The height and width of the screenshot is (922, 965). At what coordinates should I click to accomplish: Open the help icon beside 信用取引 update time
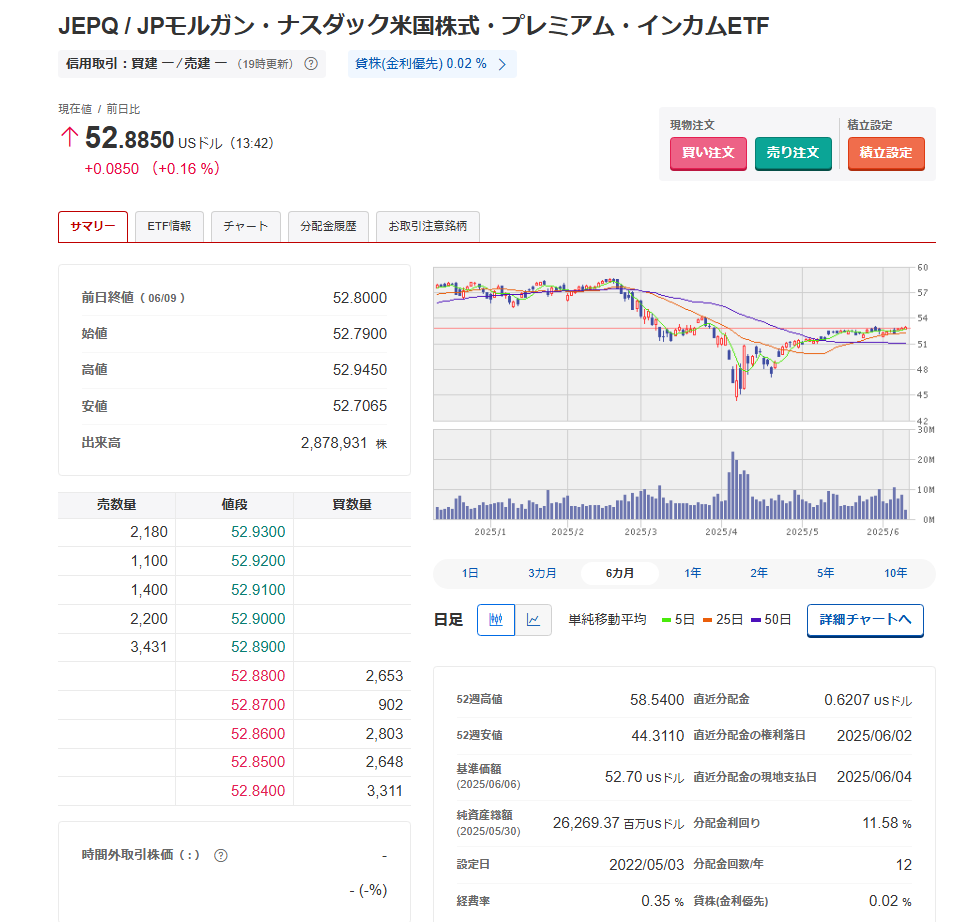point(311,64)
